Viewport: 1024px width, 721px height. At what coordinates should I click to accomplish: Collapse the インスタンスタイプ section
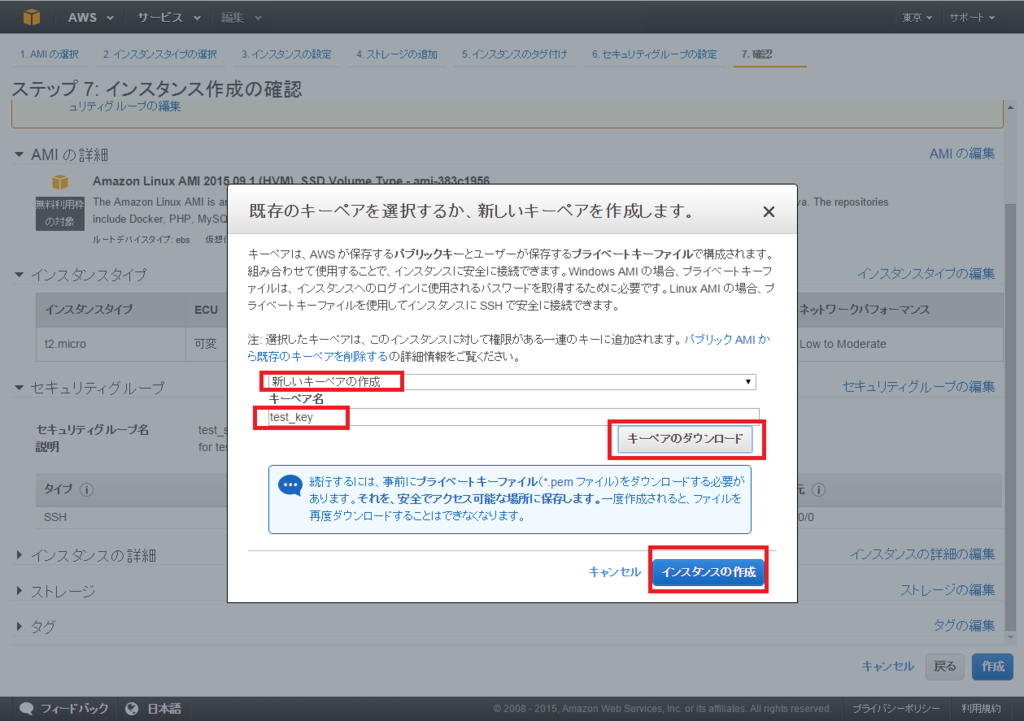pos(17,273)
